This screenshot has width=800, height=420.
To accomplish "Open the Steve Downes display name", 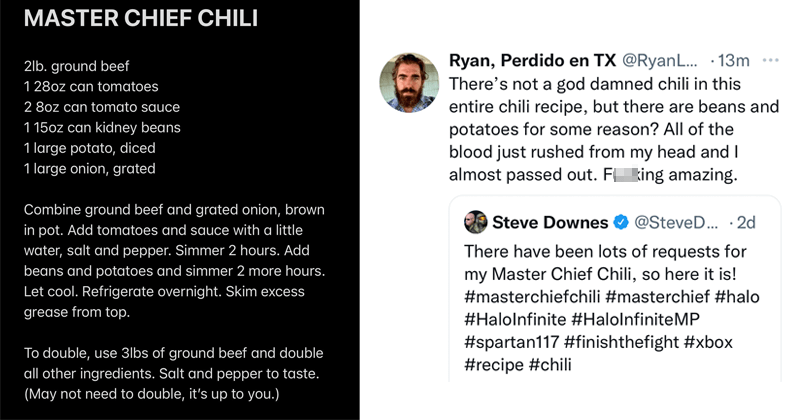I will pos(550,223).
